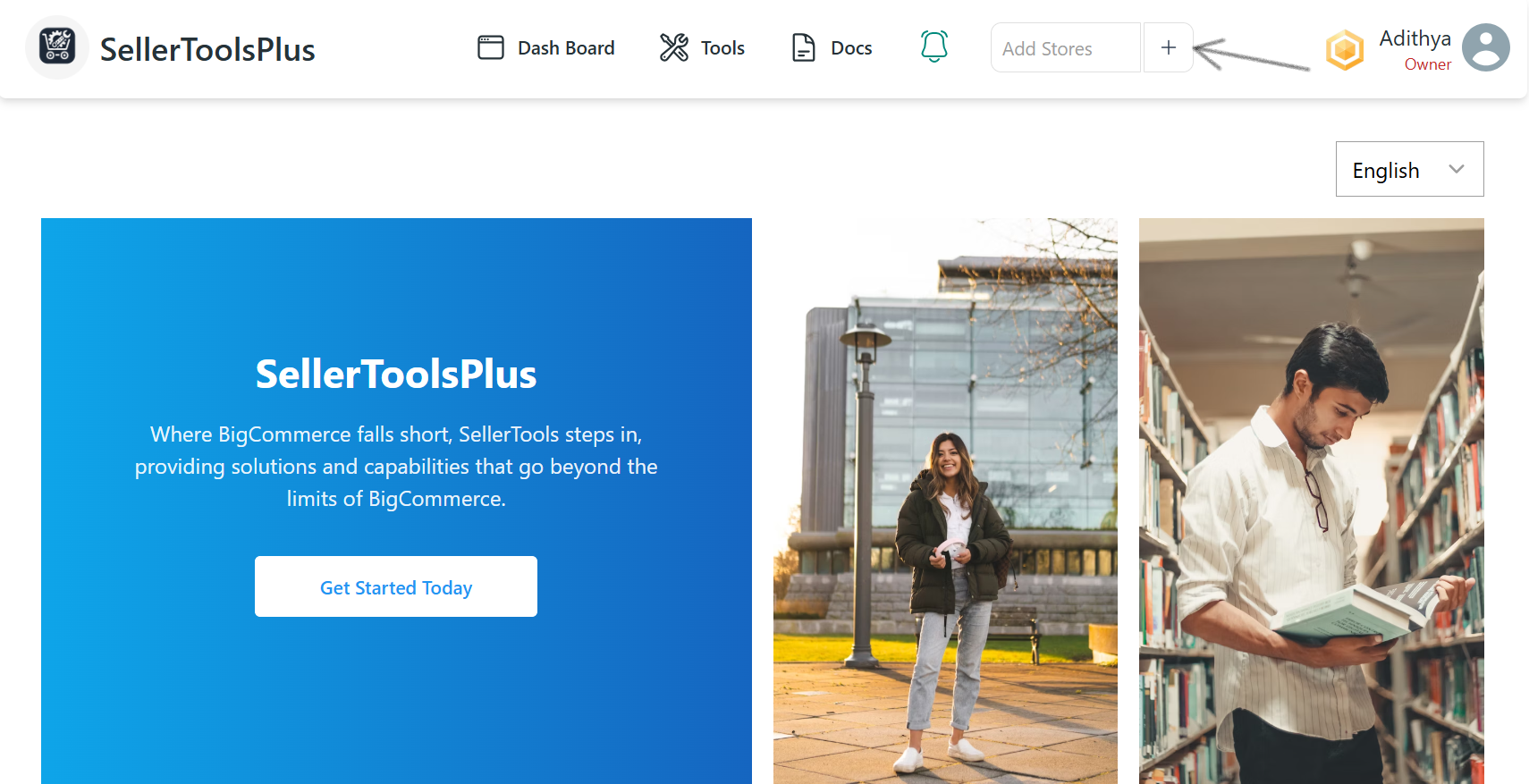
Task: Open the Docs menu item
Action: point(832,47)
